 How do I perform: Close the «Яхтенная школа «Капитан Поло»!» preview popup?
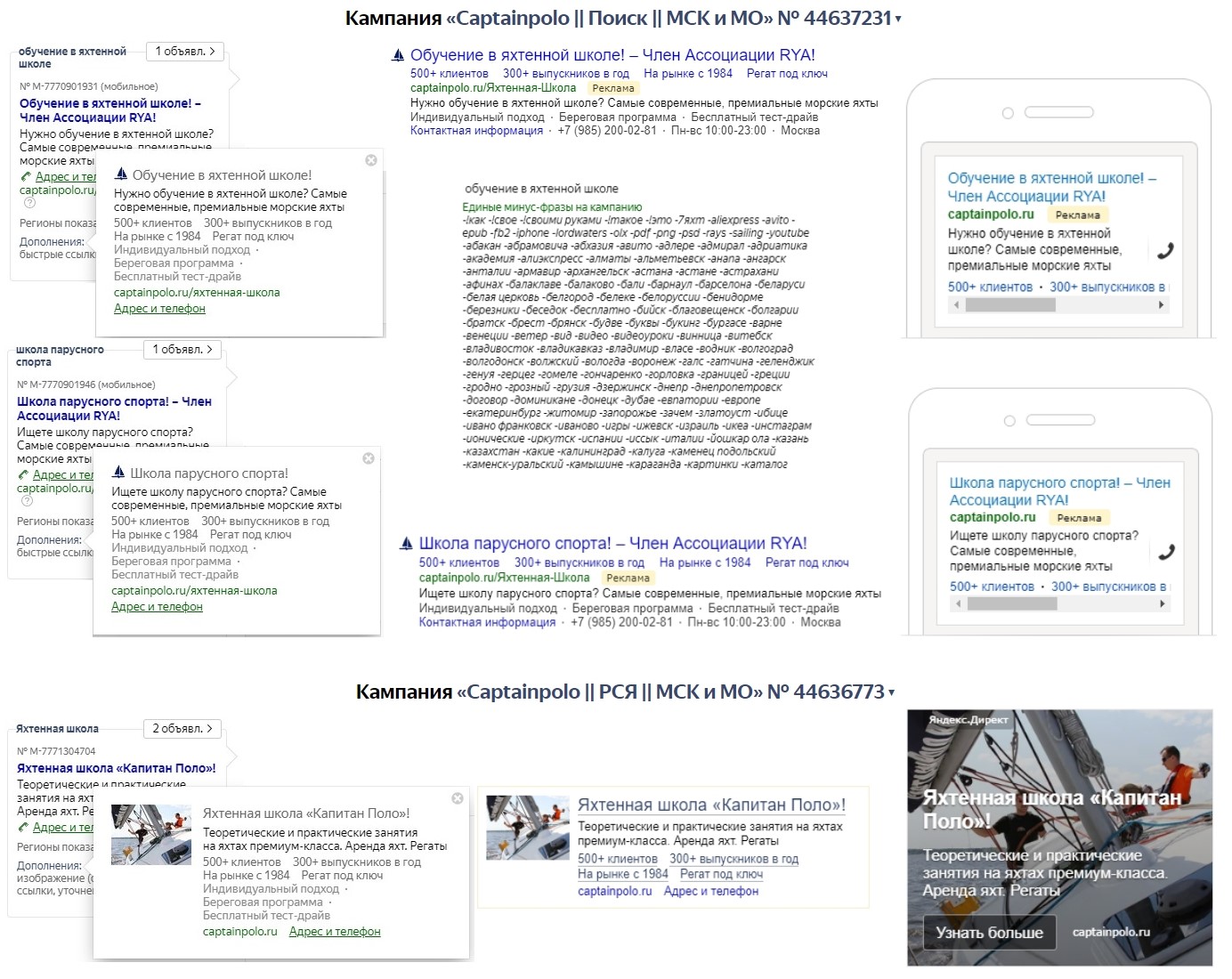point(458,798)
